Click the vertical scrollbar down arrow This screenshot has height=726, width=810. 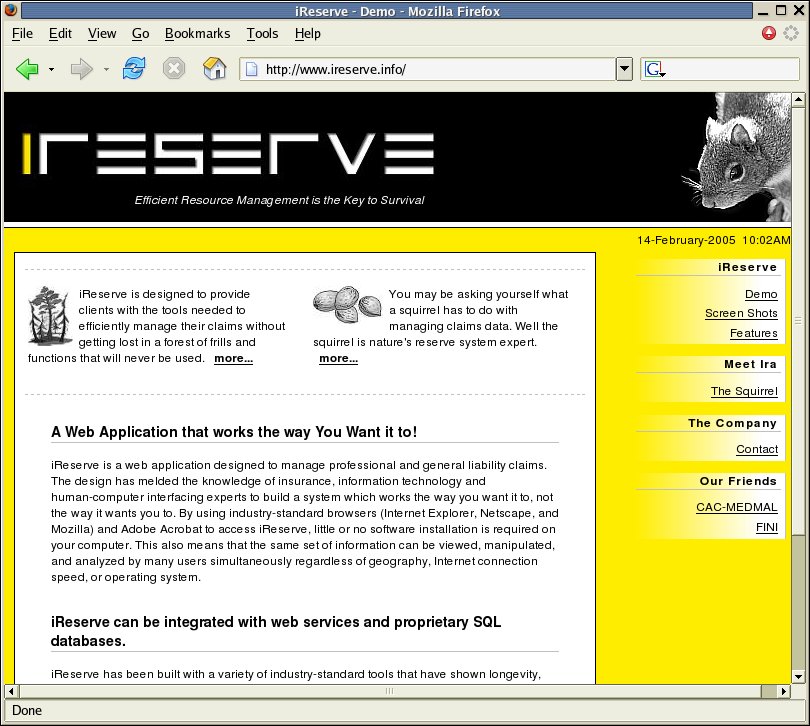(x=798, y=676)
